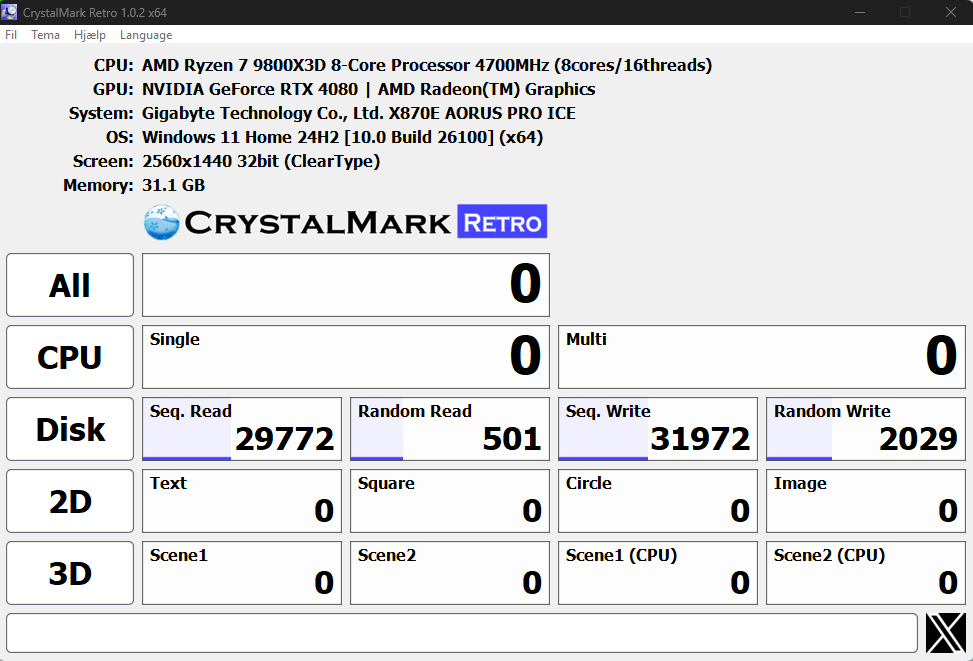
Task: Open the Tema menu
Action: point(45,35)
